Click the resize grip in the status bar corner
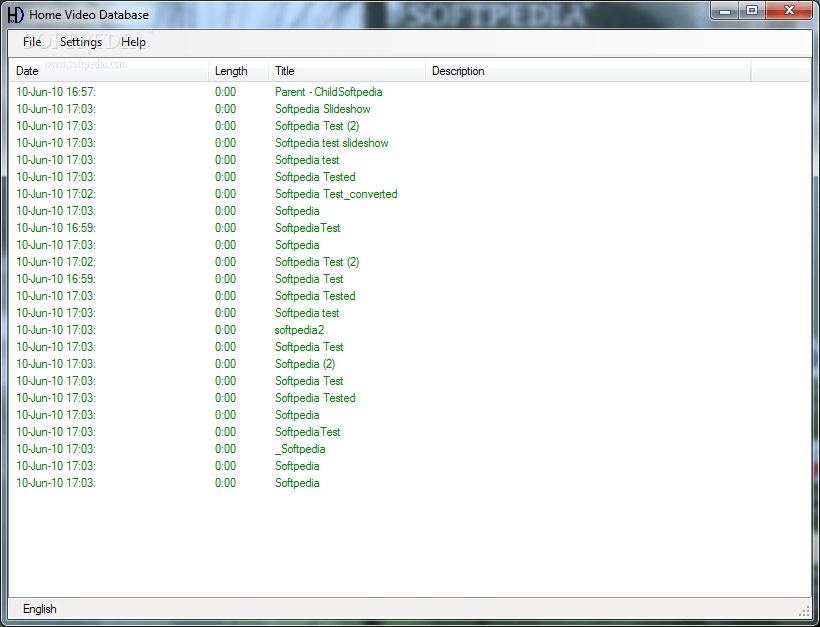 click(804, 611)
